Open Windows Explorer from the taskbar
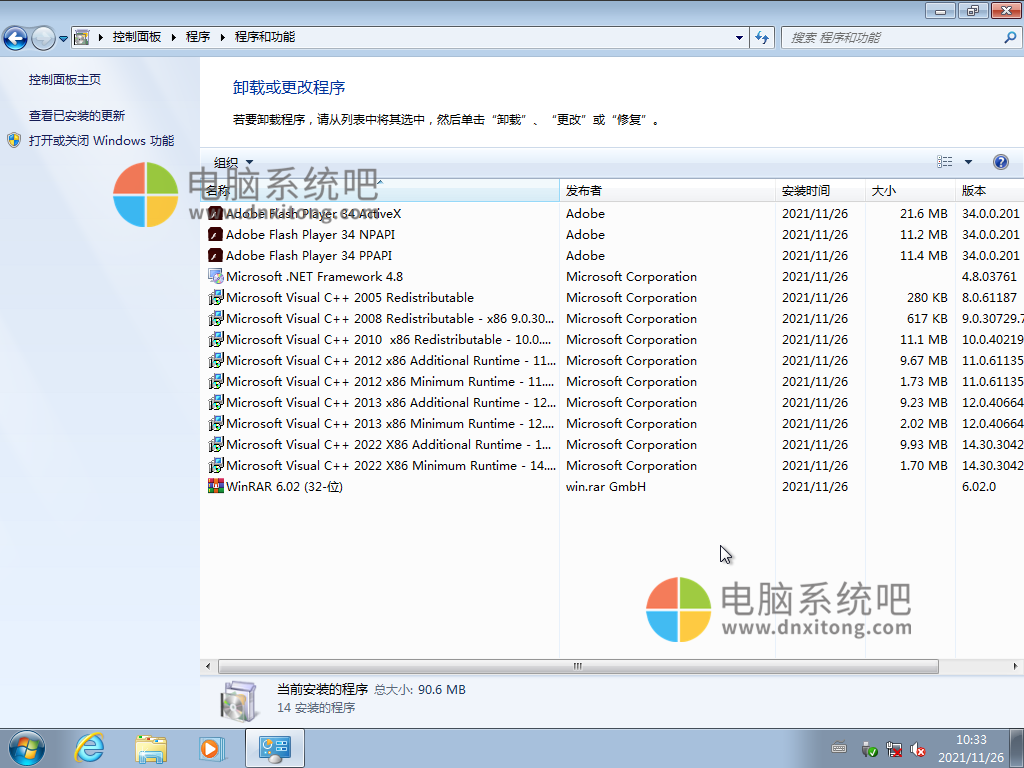The width and height of the screenshot is (1024, 768). click(151, 748)
